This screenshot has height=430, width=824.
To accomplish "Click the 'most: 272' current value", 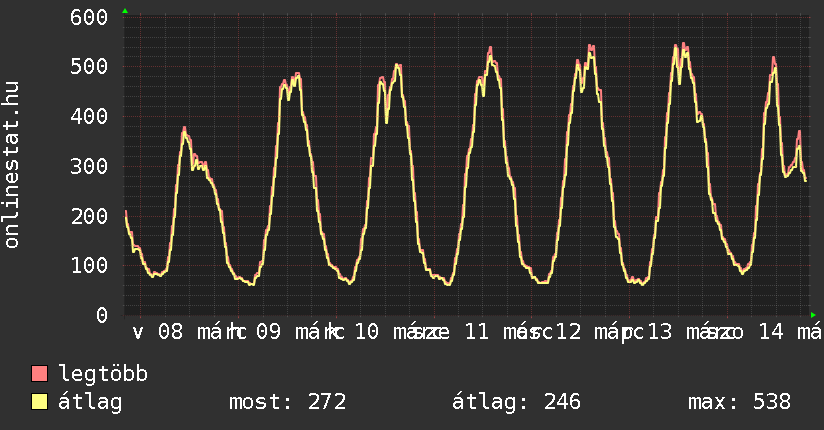I will [x=287, y=402].
